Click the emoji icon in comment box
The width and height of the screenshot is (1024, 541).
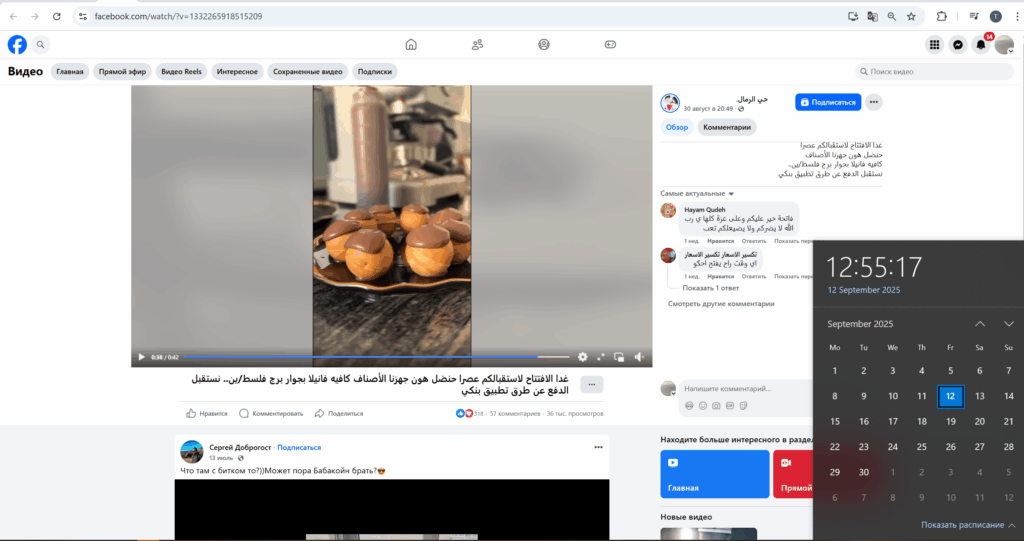point(703,405)
